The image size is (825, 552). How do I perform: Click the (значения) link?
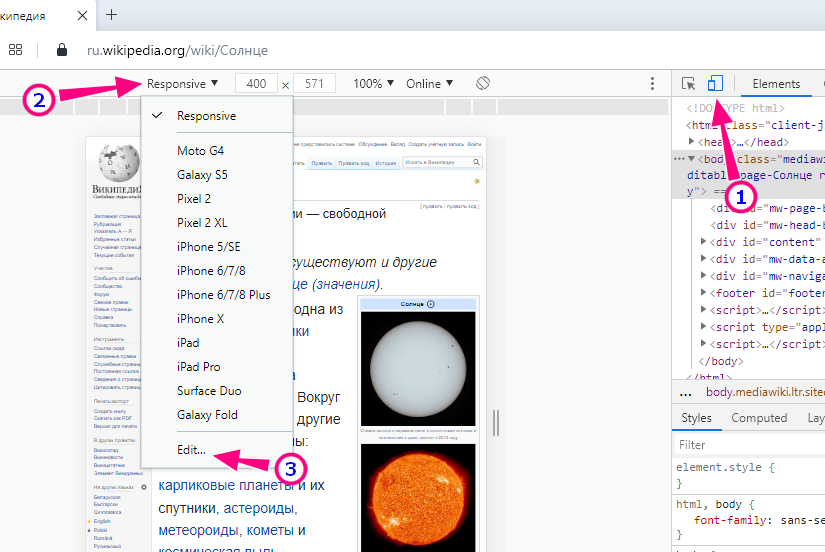click(346, 285)
